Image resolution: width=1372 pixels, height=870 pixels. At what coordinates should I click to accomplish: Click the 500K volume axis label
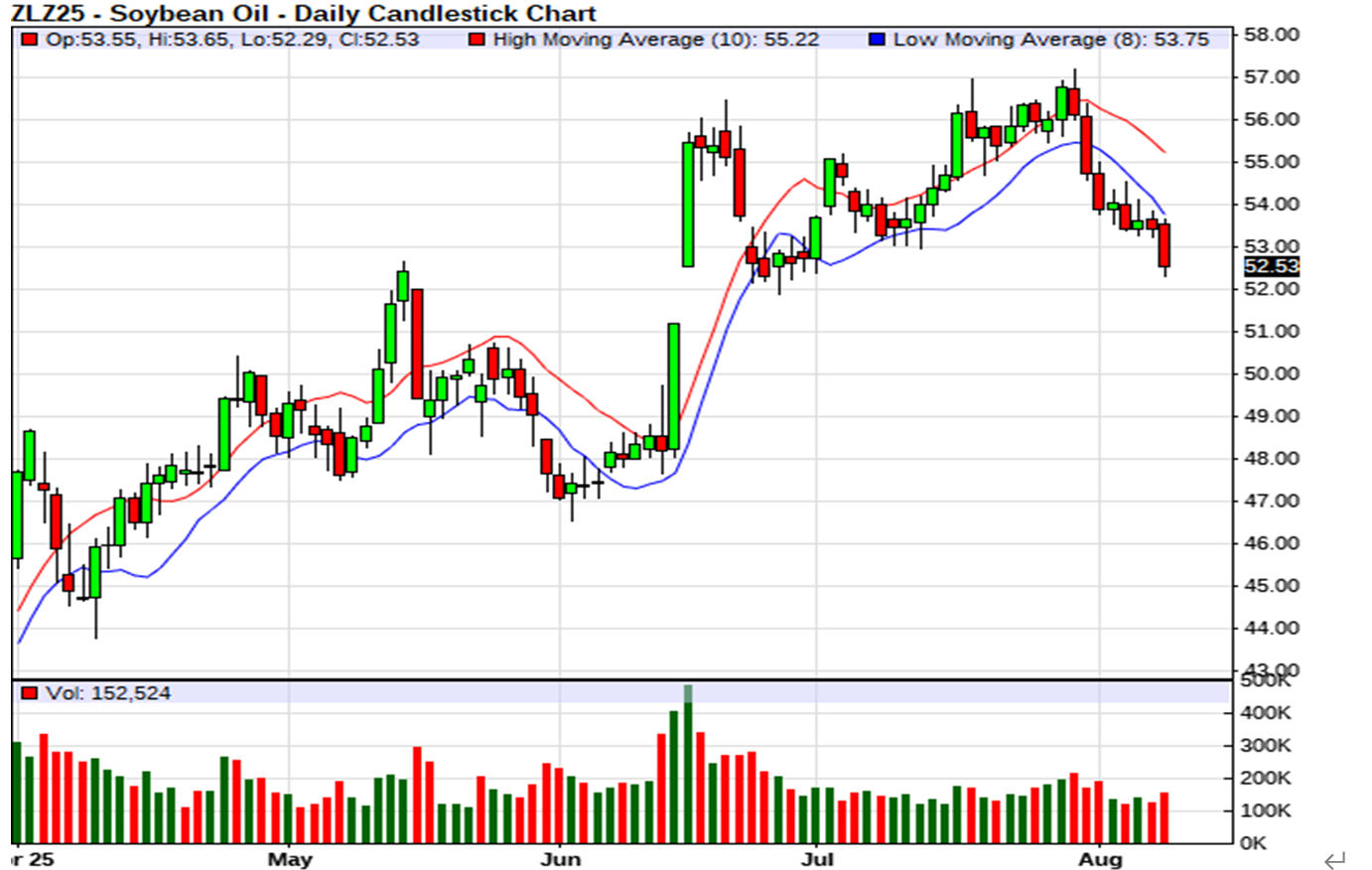pyautogui.click(x=1265, y=681)
